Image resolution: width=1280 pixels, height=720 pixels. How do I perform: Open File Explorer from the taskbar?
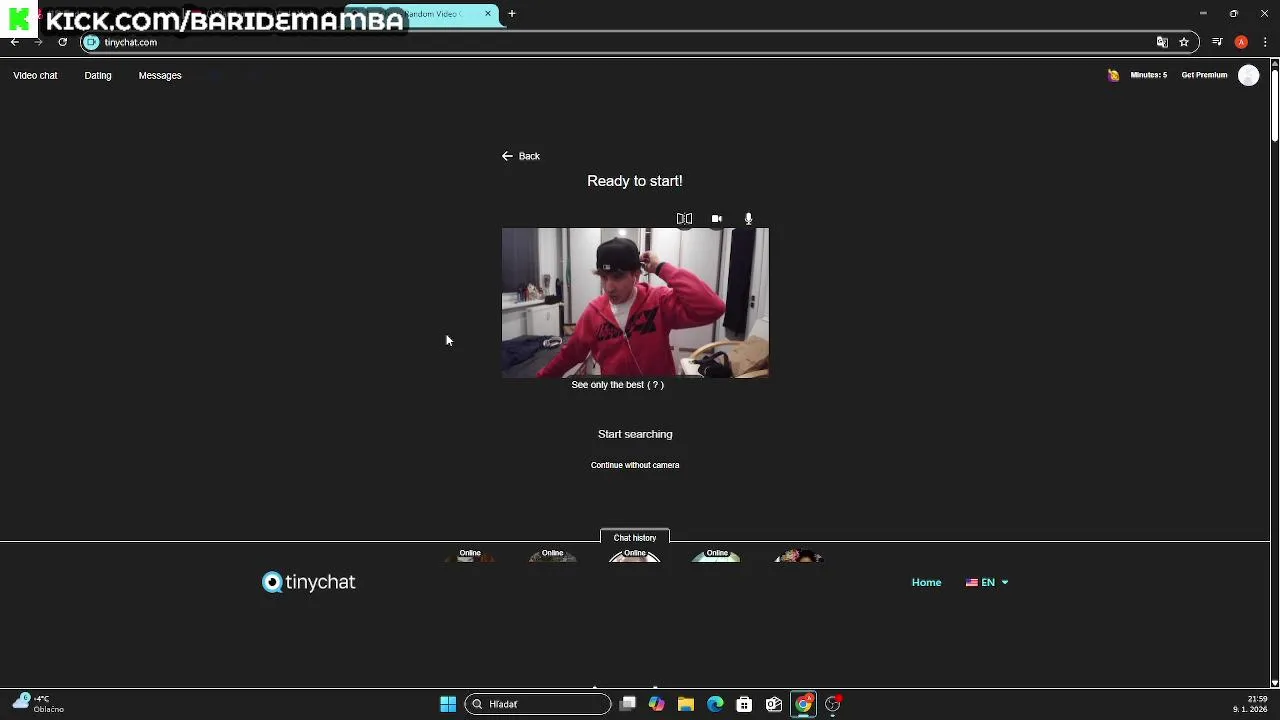(x=686, y=704)
